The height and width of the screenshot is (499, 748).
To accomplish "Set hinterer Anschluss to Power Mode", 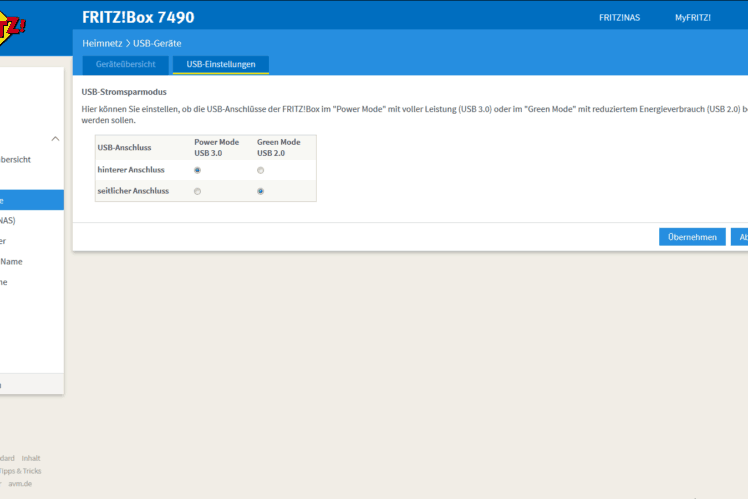I will [x=197, y=170].
